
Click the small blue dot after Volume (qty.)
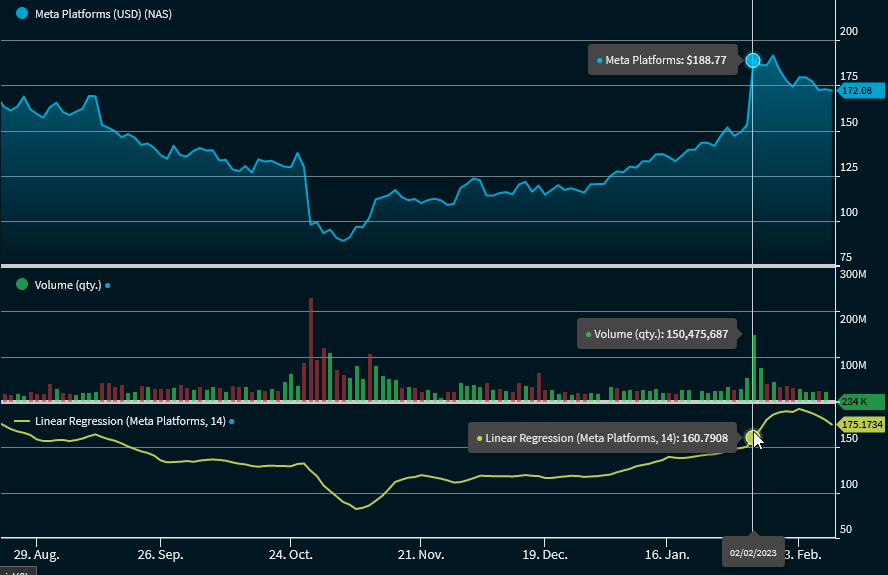coord(108,285)
